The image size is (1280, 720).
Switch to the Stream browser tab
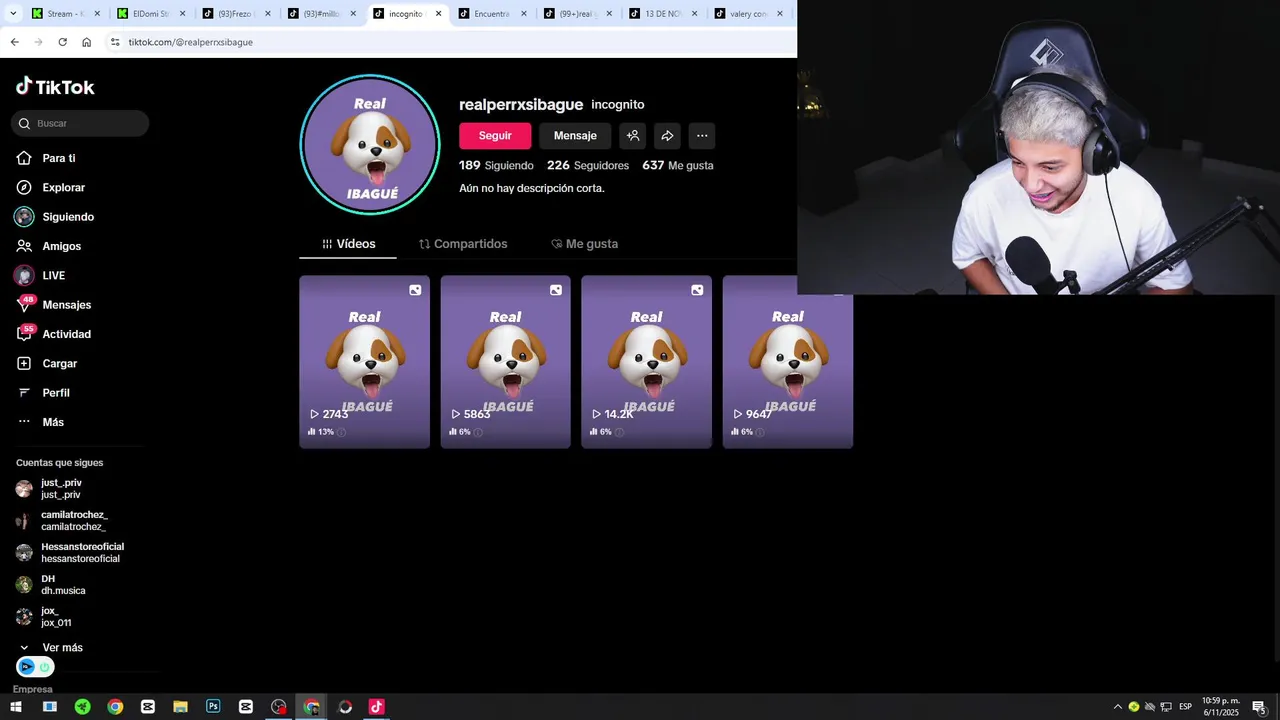pyautogui.click(x=65, y=14)
